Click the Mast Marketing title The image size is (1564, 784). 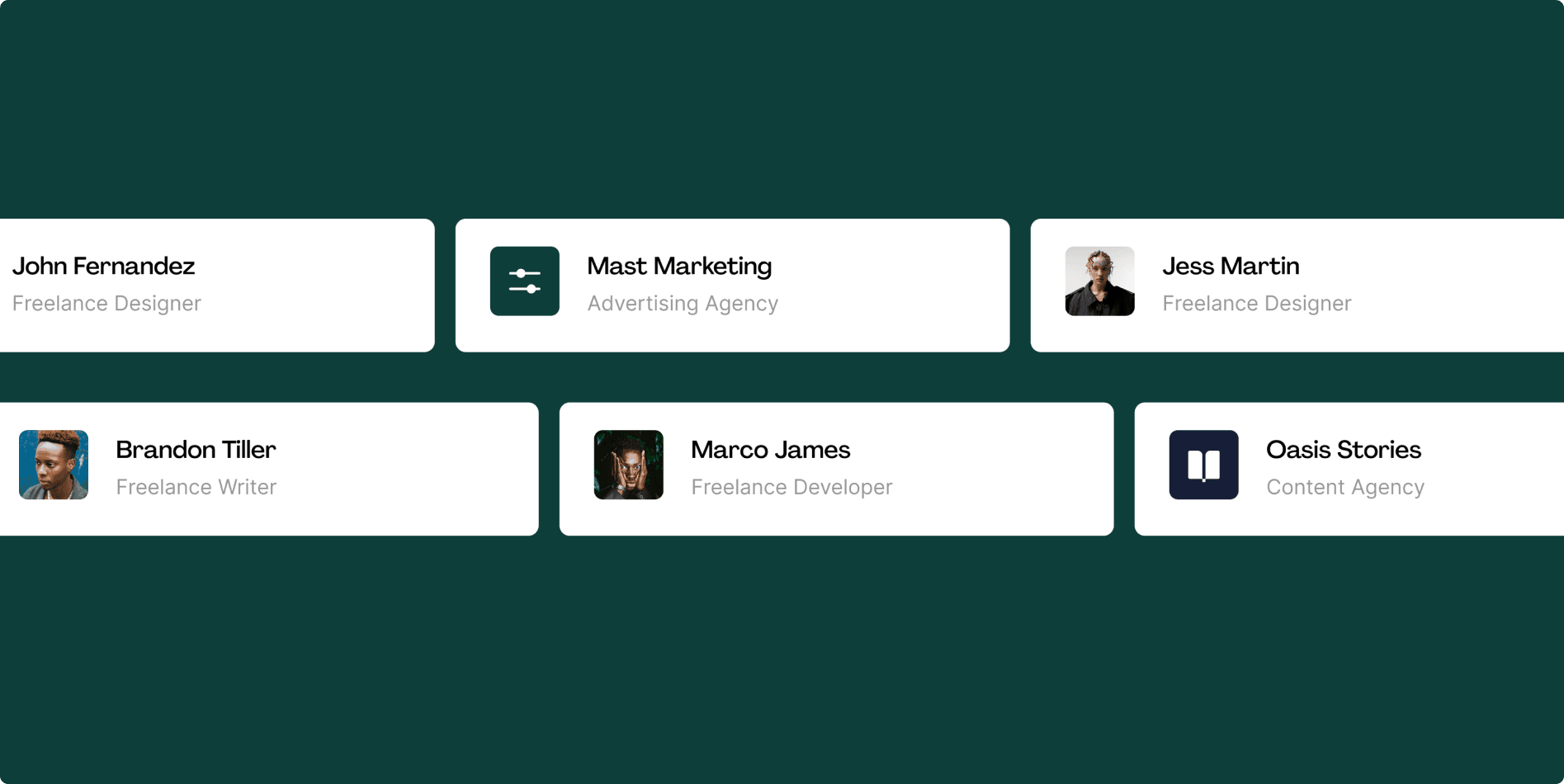pyautogui.click(x=679, y=267)
